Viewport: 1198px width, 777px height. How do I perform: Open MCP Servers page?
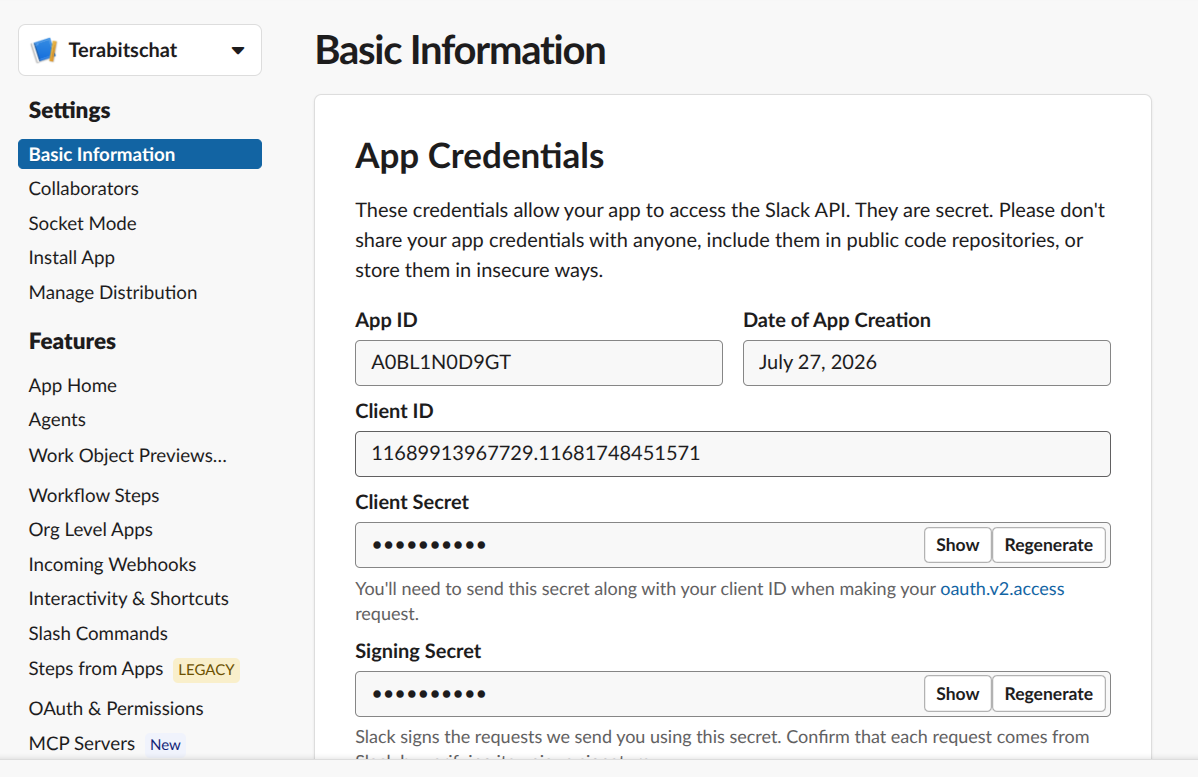click(82, 744)
